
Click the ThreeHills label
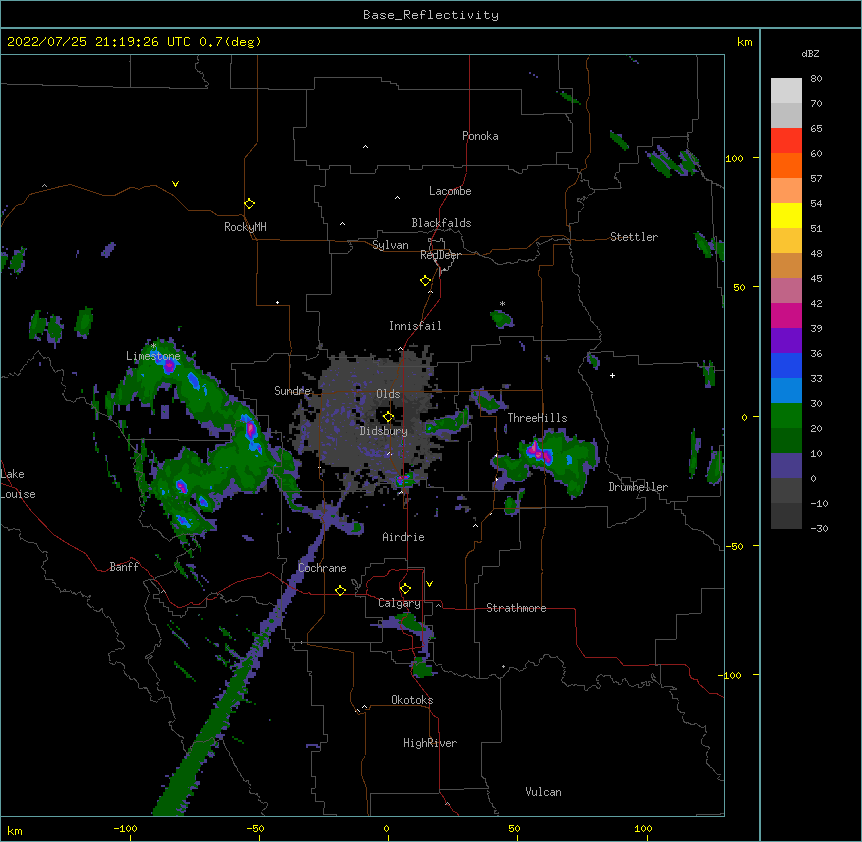[x=537, y=418]
